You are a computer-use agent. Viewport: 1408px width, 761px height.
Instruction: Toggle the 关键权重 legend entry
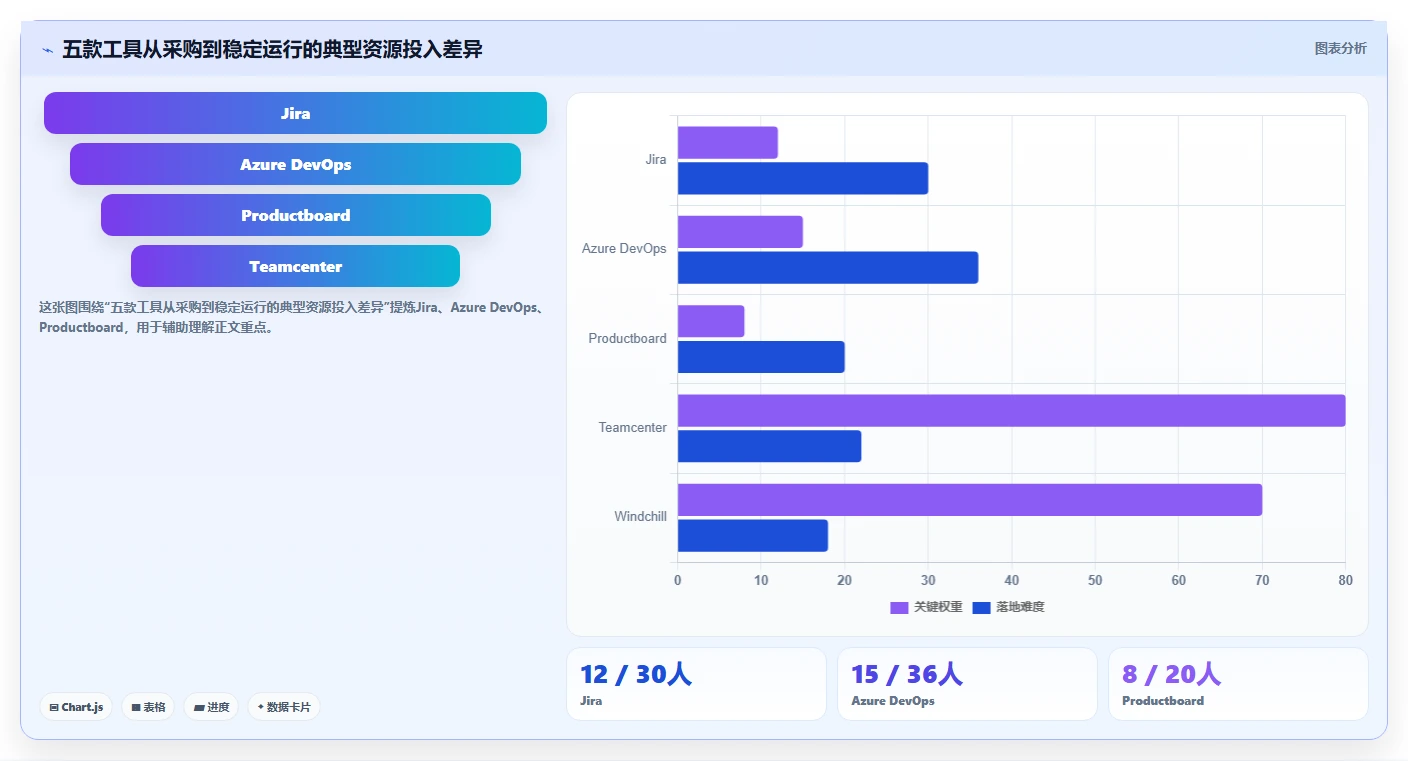927,607
